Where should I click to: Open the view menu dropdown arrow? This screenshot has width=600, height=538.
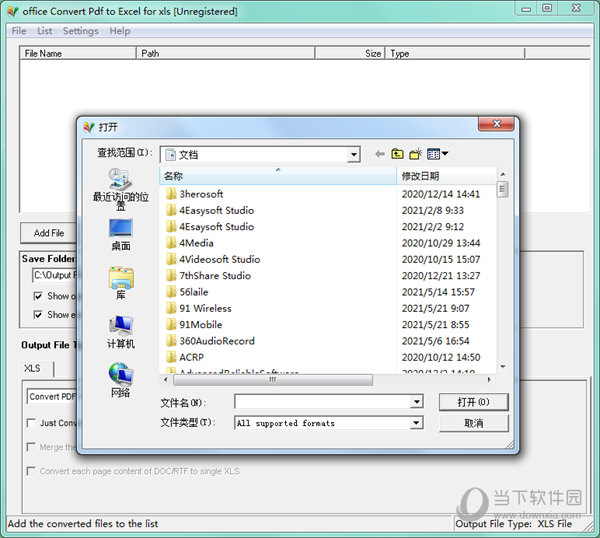(x=445, y=154)
